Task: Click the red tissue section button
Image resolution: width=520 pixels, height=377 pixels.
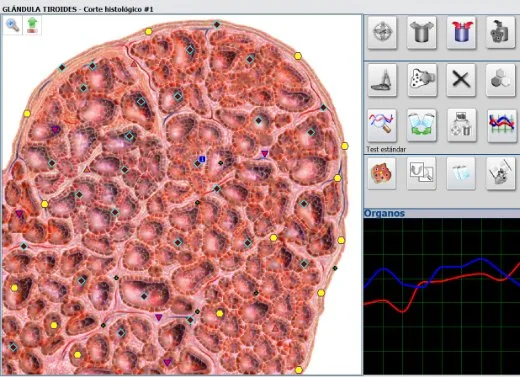Action: tap(382, 173)
